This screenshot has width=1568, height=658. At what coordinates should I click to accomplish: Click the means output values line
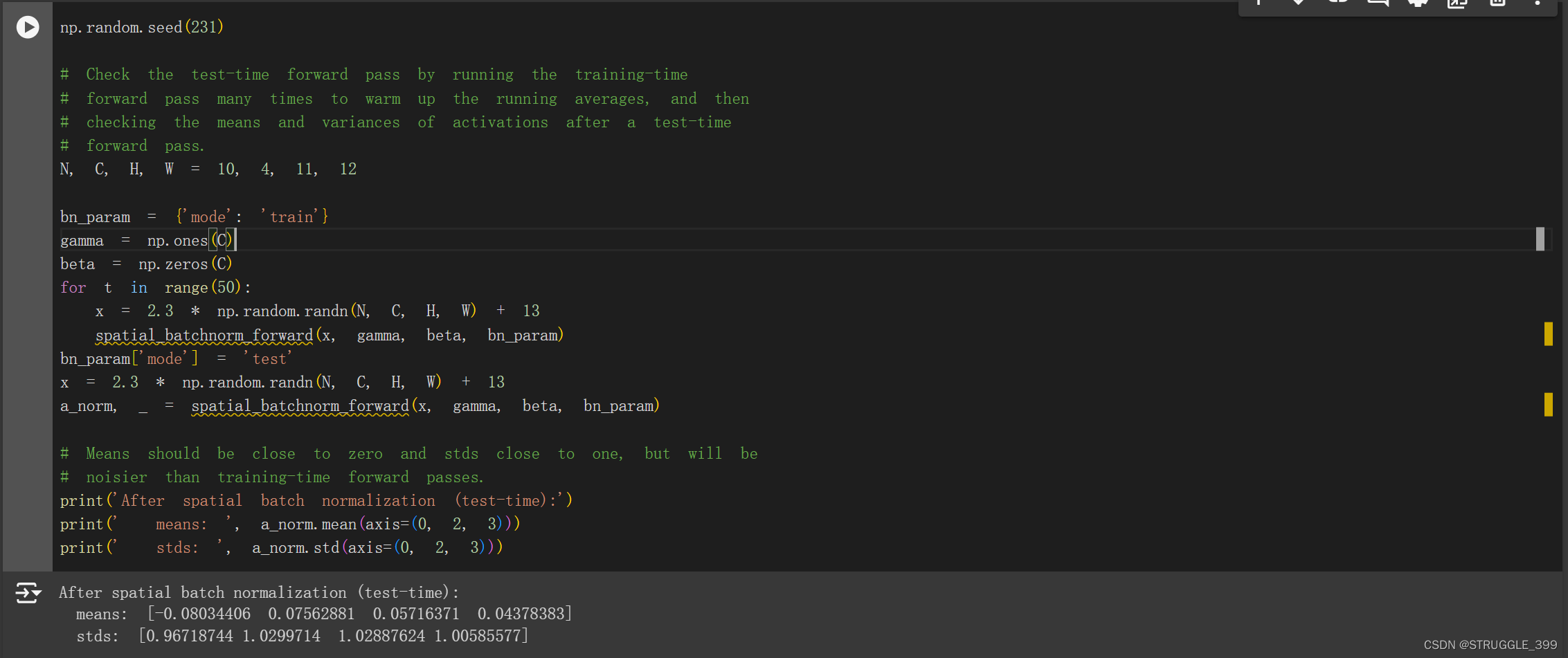pyautogui.click(x=324, y=614)
